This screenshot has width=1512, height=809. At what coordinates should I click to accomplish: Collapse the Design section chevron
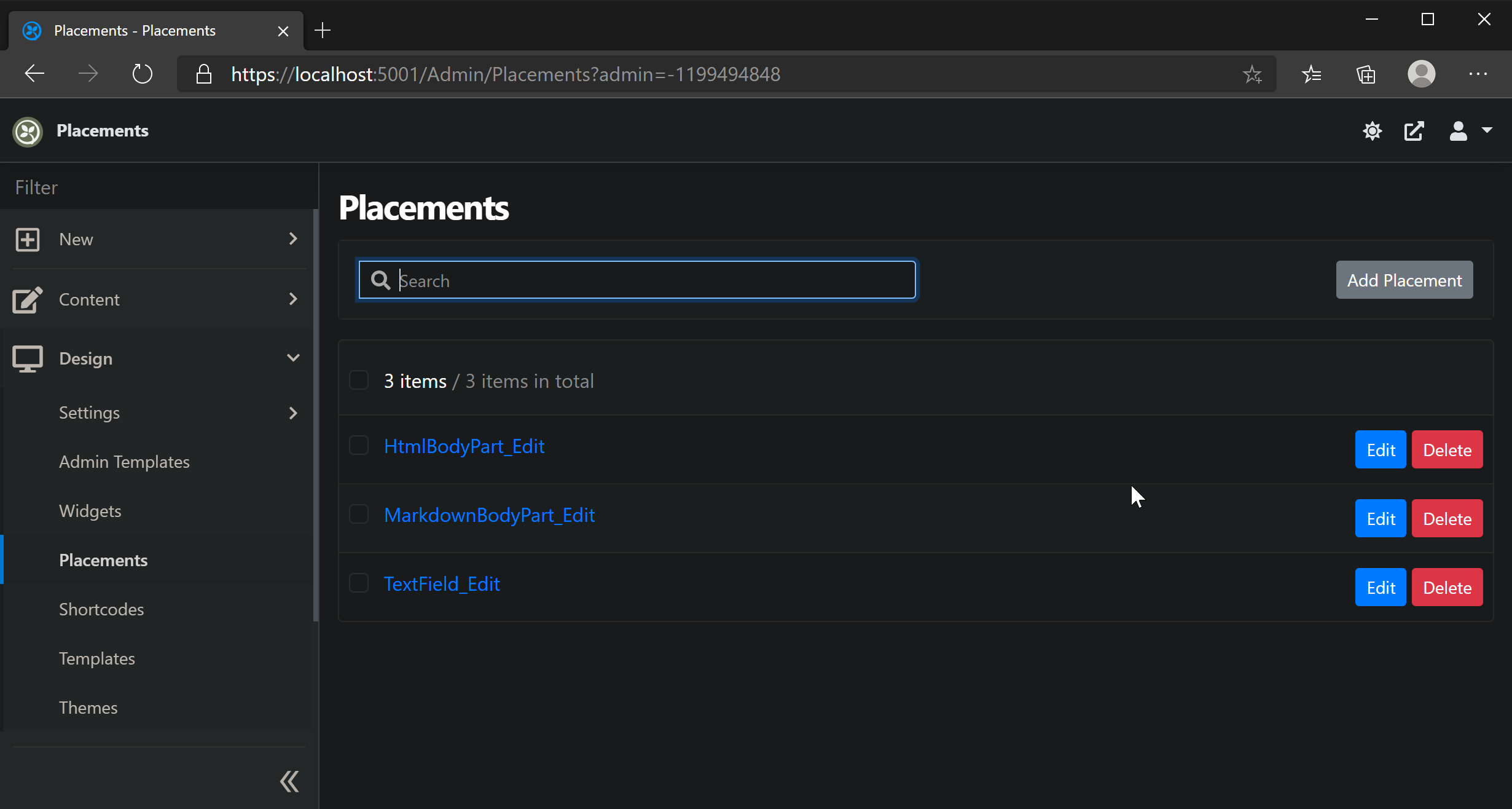point(293,358)
